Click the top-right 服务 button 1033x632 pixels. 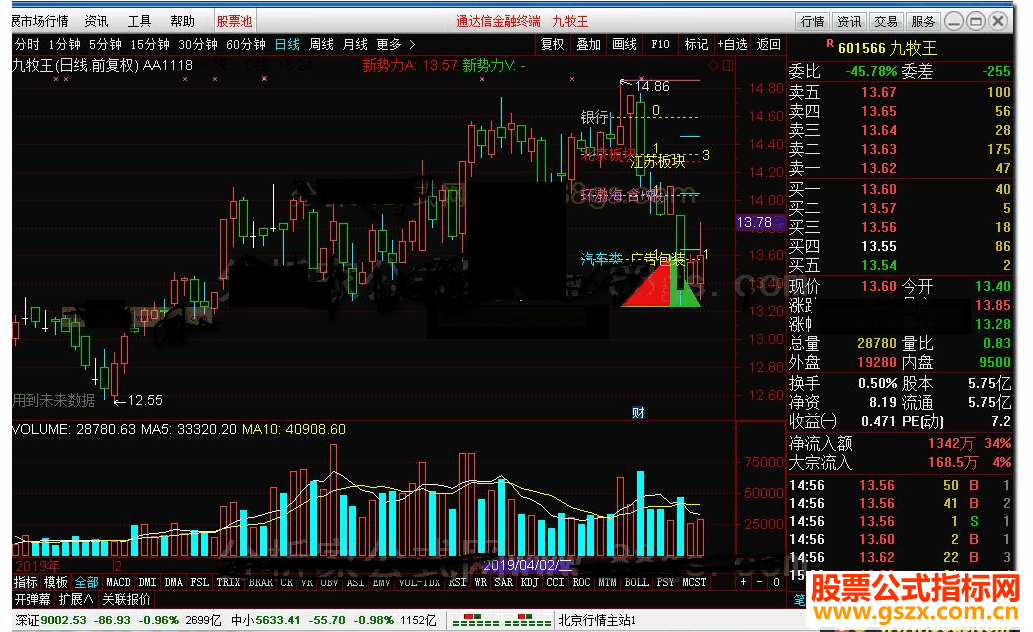tap(923, 21)
